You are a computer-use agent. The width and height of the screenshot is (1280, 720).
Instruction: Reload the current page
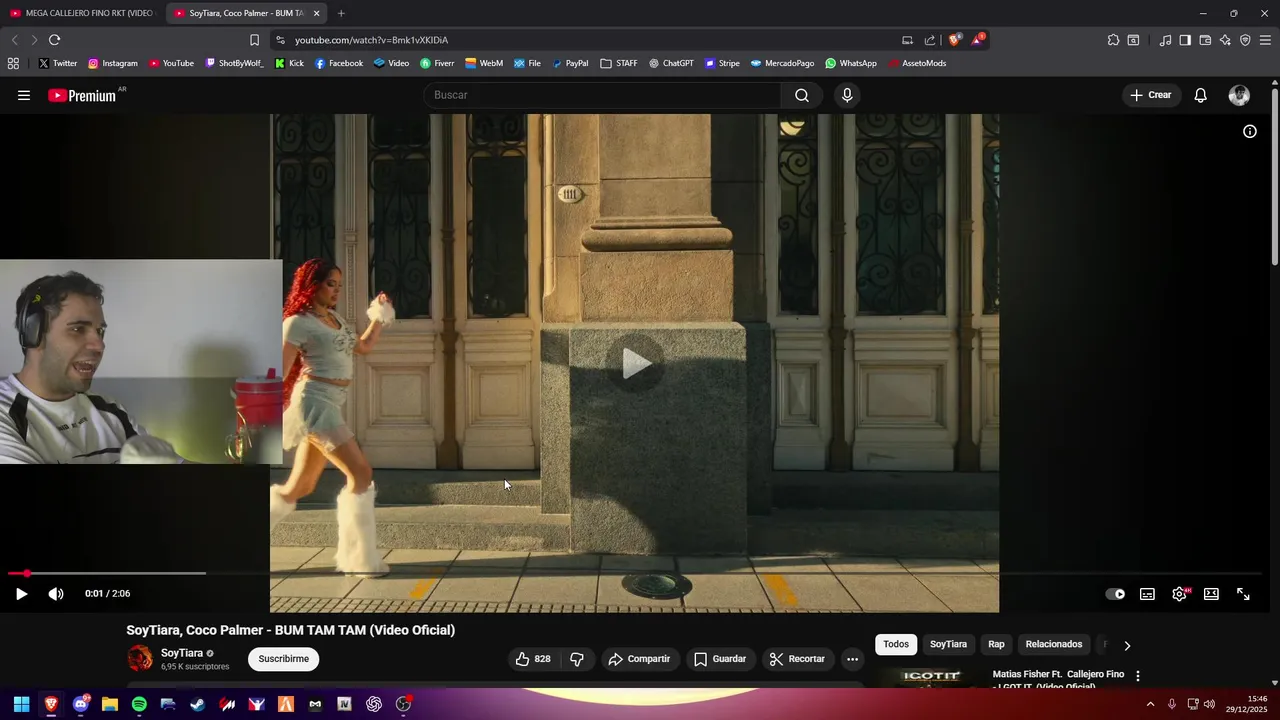(x=54, y=40)
